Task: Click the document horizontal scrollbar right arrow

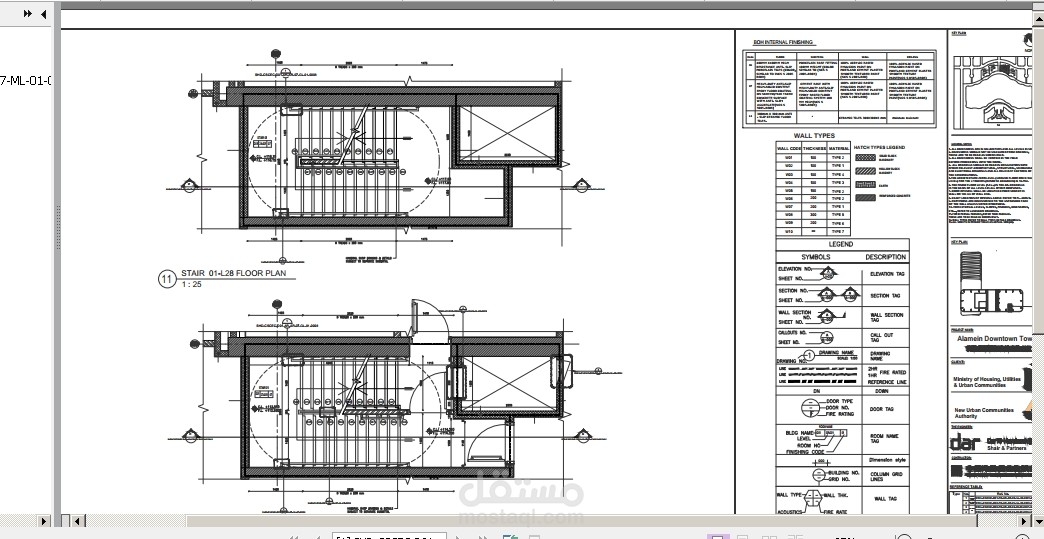Action: (1026, 521)
